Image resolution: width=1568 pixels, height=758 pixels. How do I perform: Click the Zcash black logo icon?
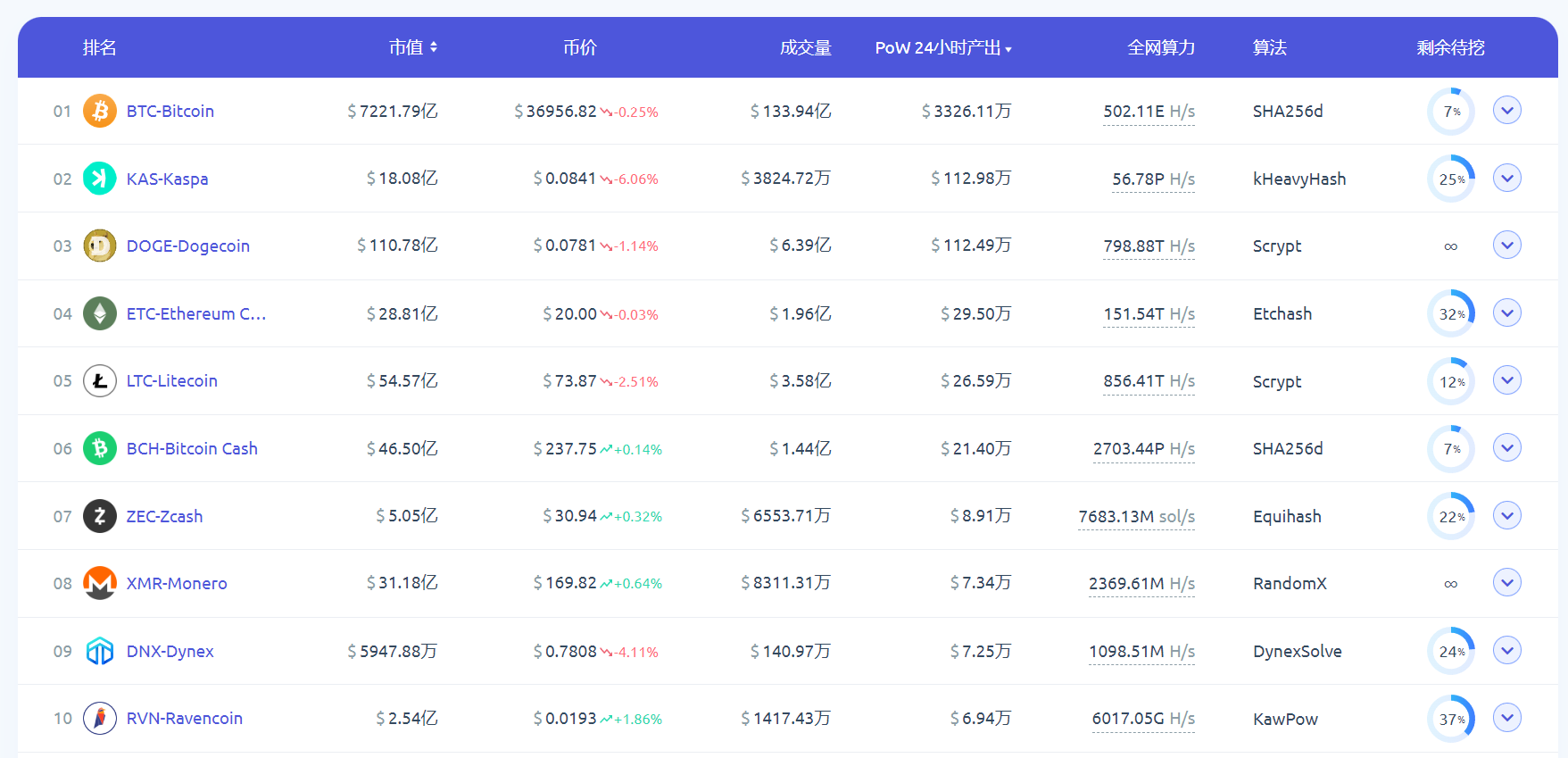click(x=100, y=516)
